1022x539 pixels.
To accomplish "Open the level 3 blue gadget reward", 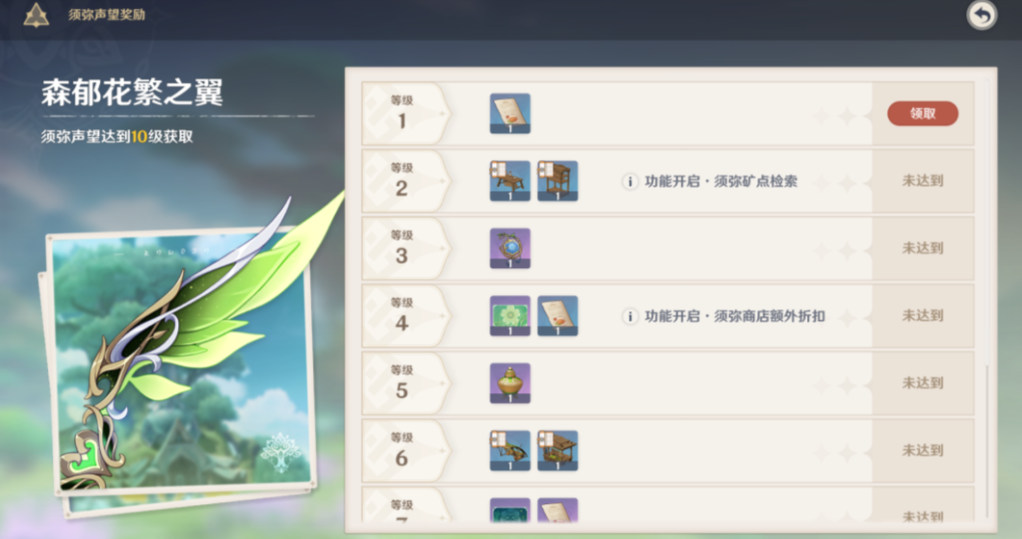I will [510, 248].
